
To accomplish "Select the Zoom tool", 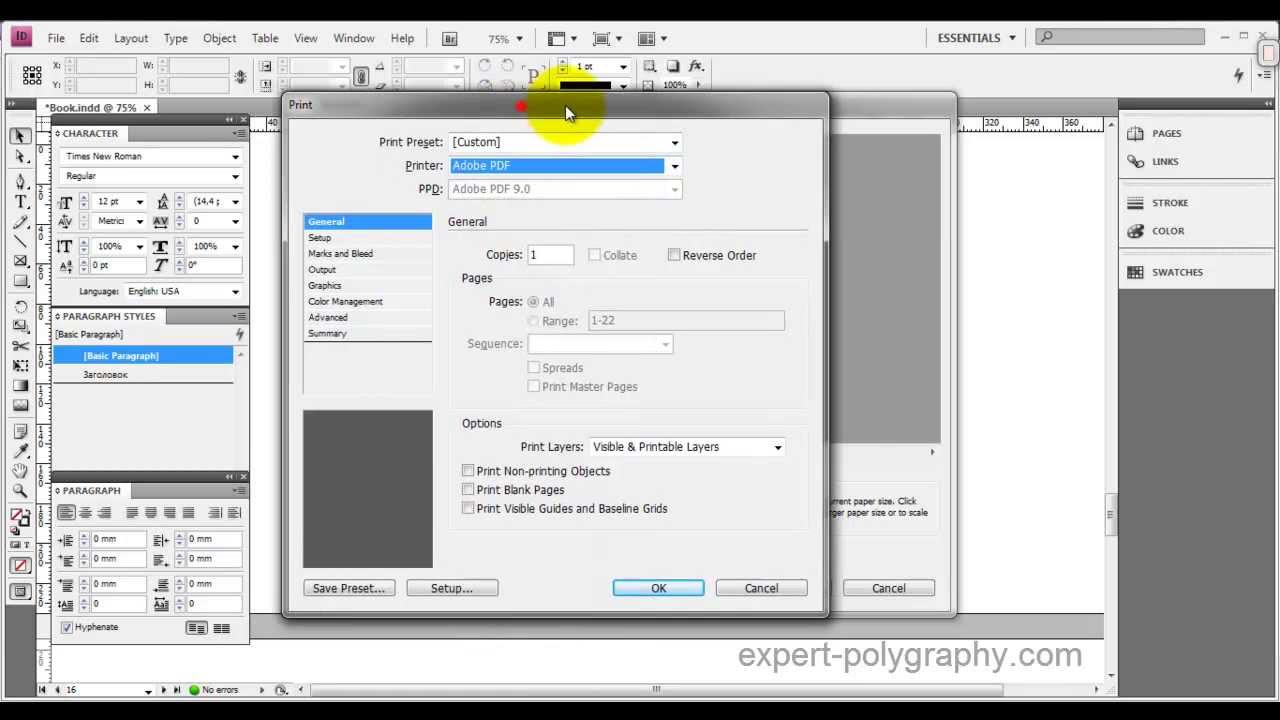I will click(x=20, y=491).
